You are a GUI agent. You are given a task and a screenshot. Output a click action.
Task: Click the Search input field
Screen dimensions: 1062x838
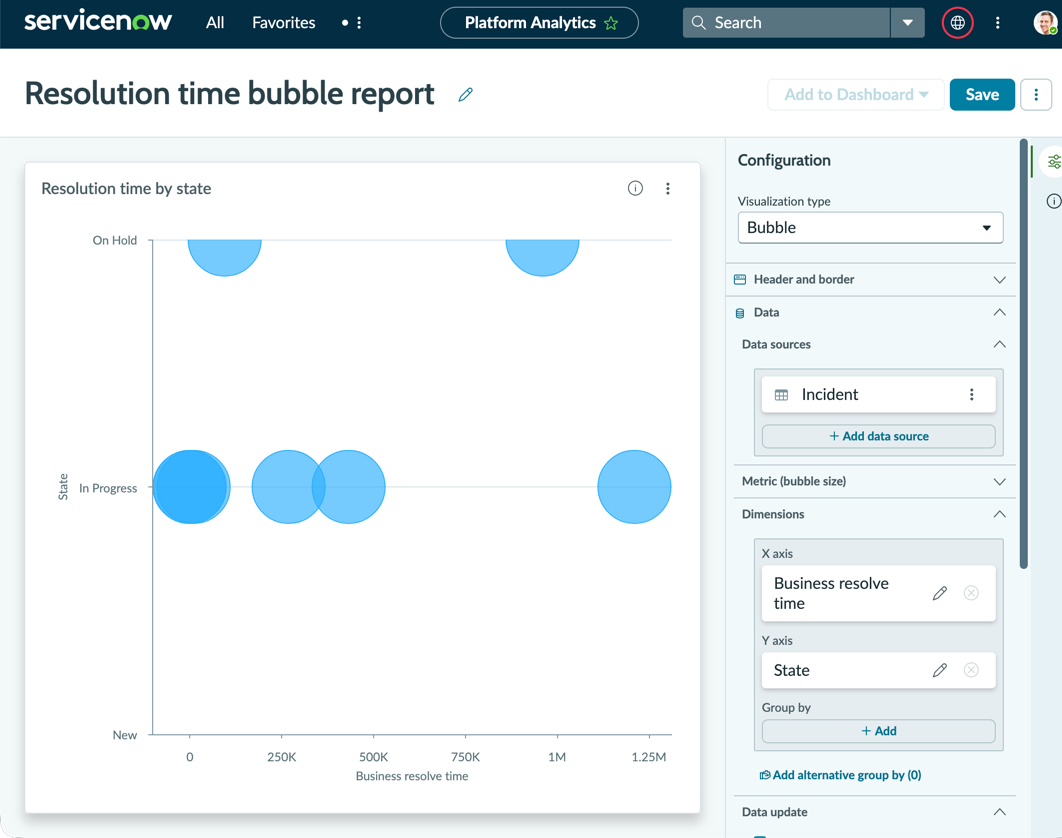click(x=786, y=22)
